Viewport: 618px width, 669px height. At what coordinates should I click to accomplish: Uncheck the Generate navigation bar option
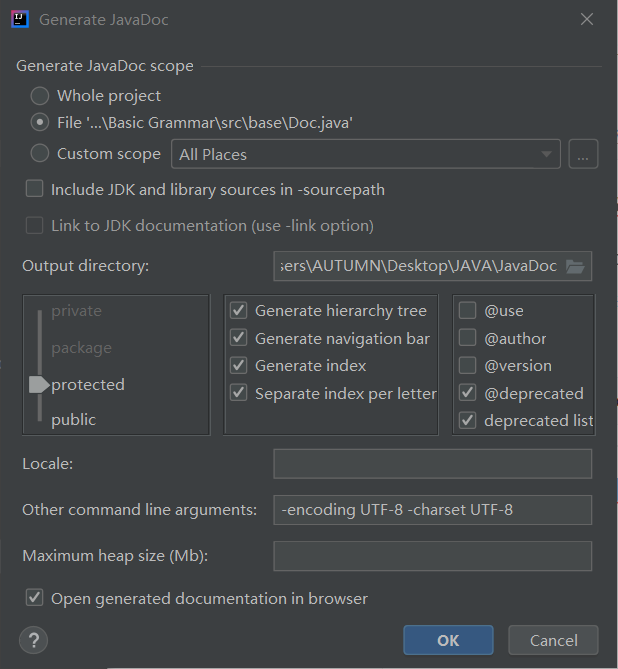(239, 338)
